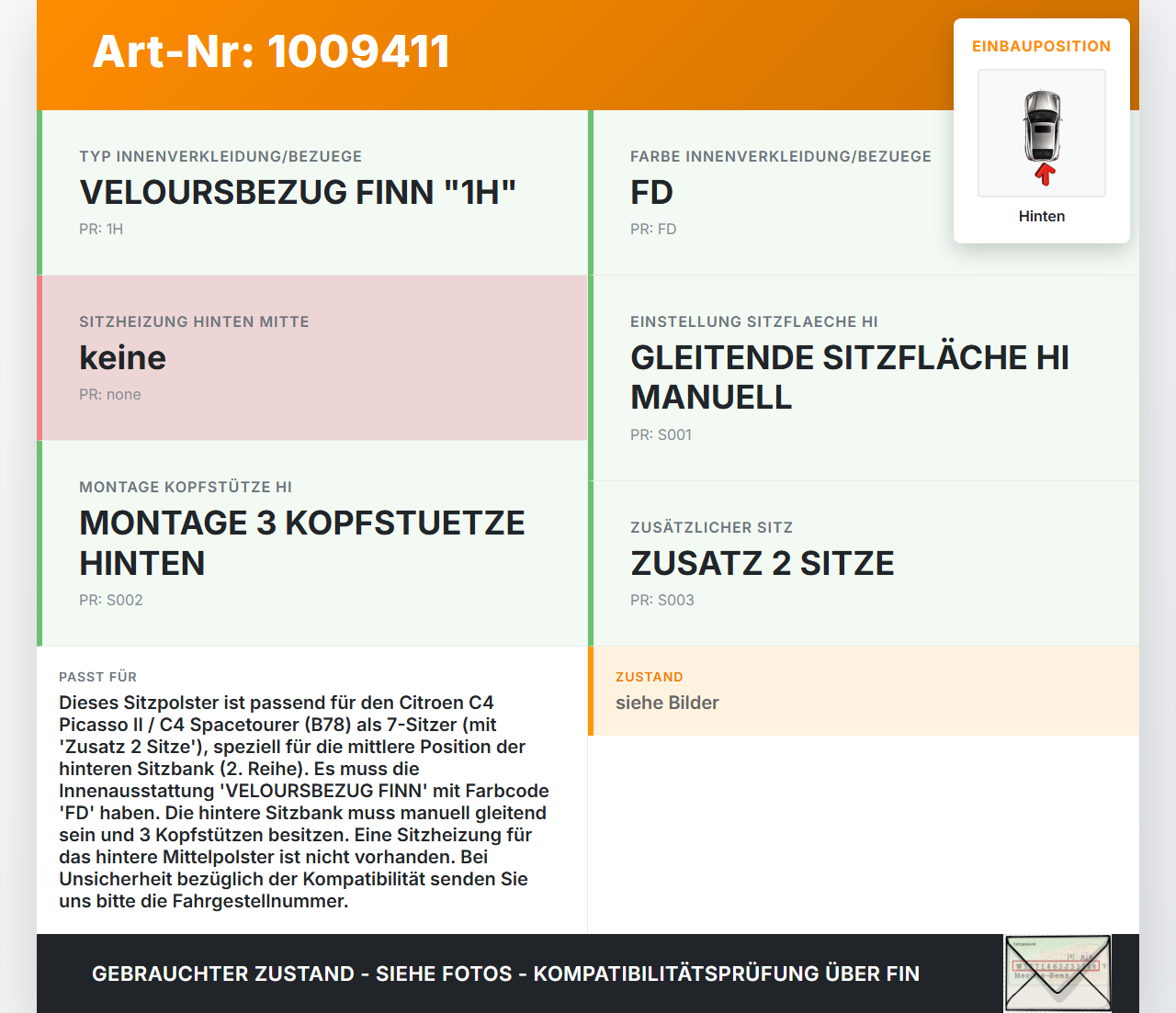Viewport: 1176px width, 1013px height.
Task: Click the EINBAUPOSITION label
Action: (x=1042, y=46)
